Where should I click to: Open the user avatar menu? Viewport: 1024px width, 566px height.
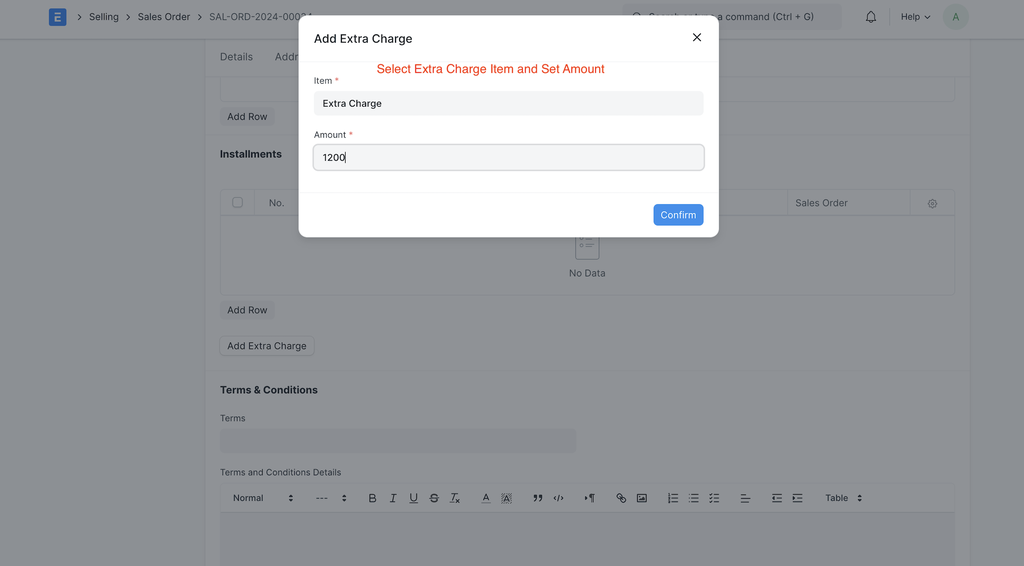pos(955,17)
